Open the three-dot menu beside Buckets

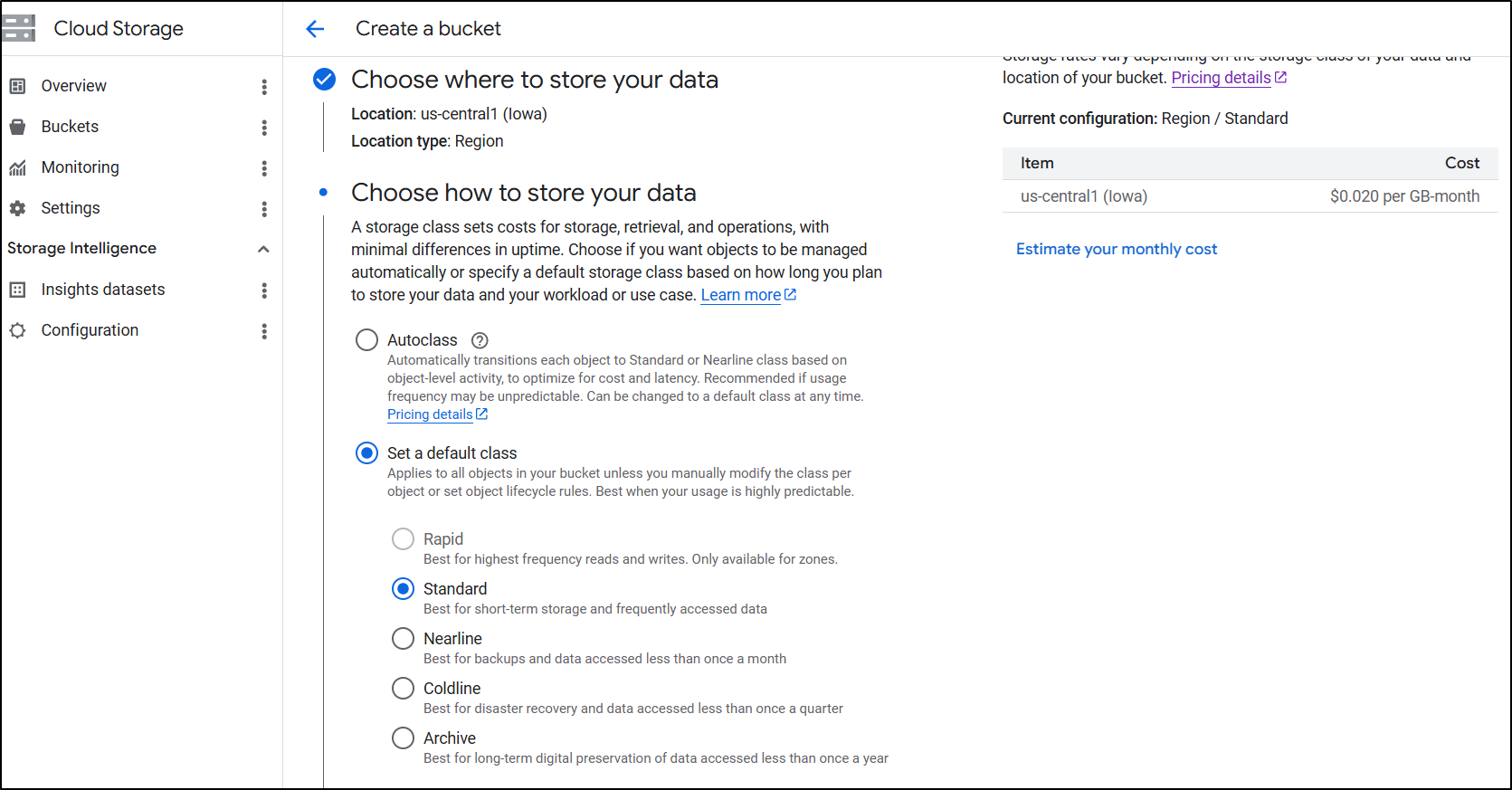pos(264,128)
